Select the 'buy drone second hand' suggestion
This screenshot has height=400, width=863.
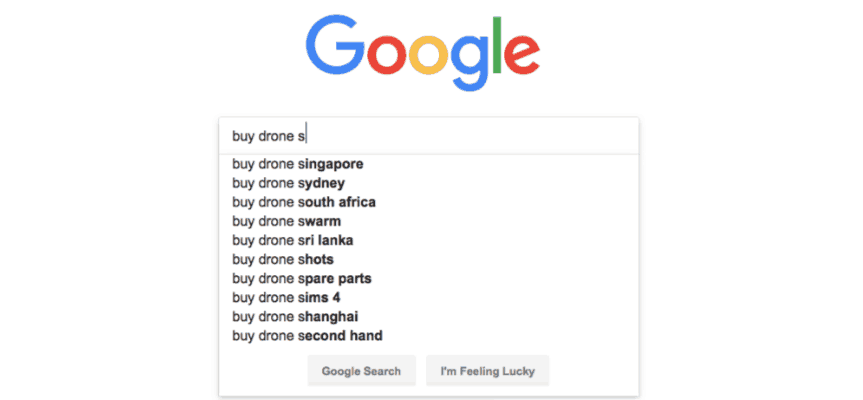(307, 335)
